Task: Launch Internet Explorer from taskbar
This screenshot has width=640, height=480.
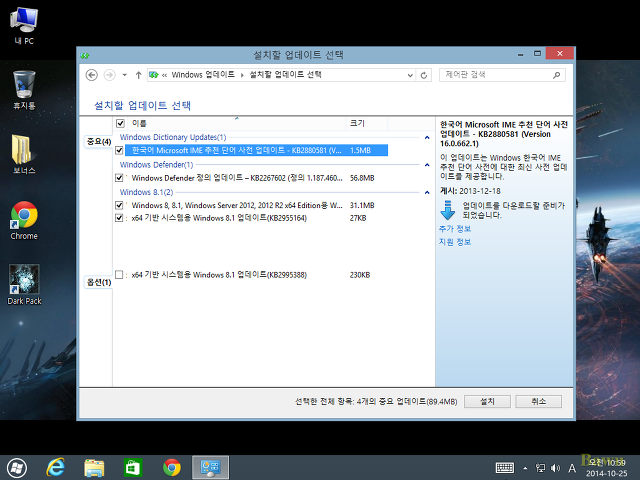Action: tap(56, 468)
